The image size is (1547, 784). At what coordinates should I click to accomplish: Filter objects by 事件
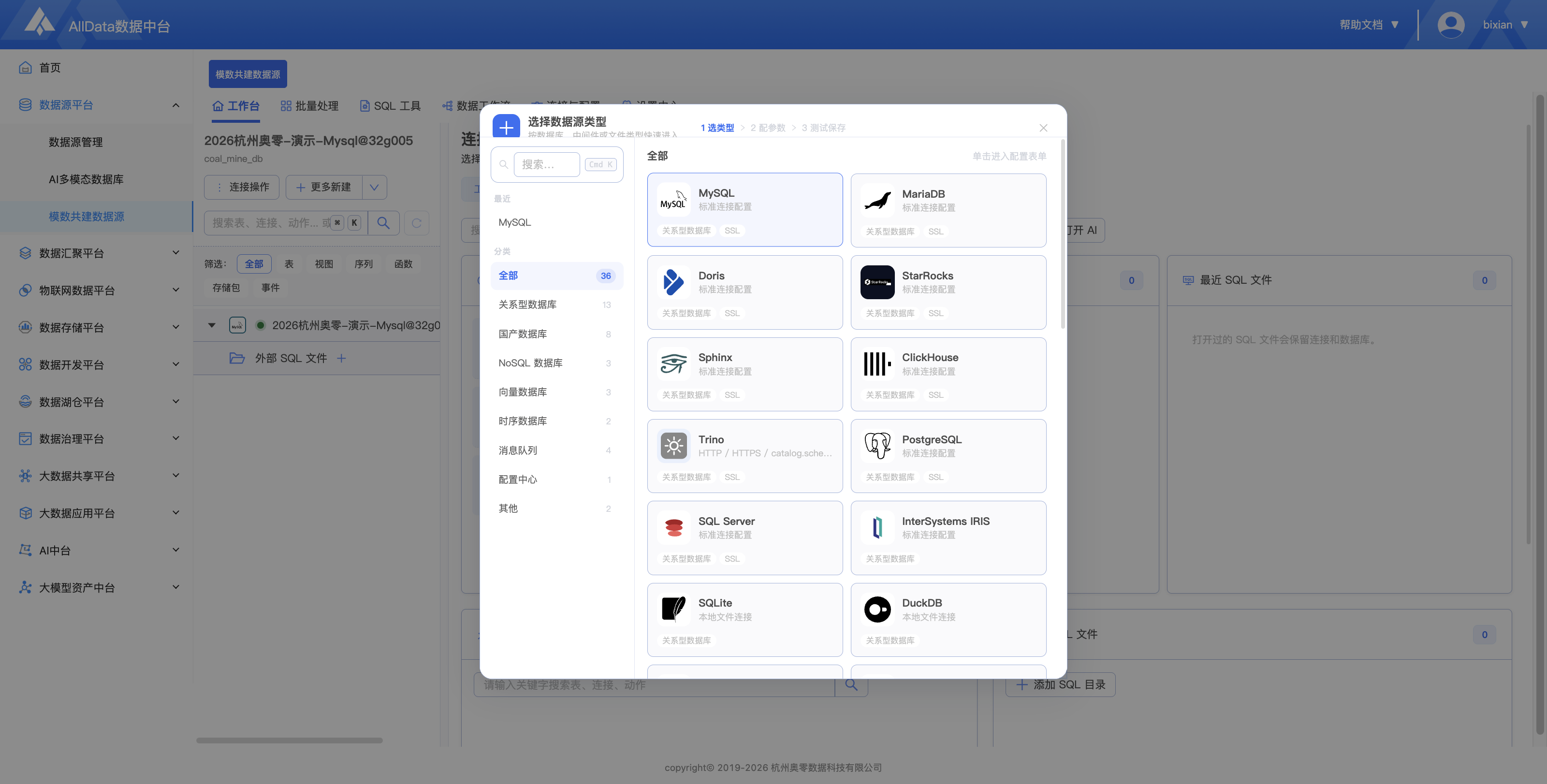270,288
